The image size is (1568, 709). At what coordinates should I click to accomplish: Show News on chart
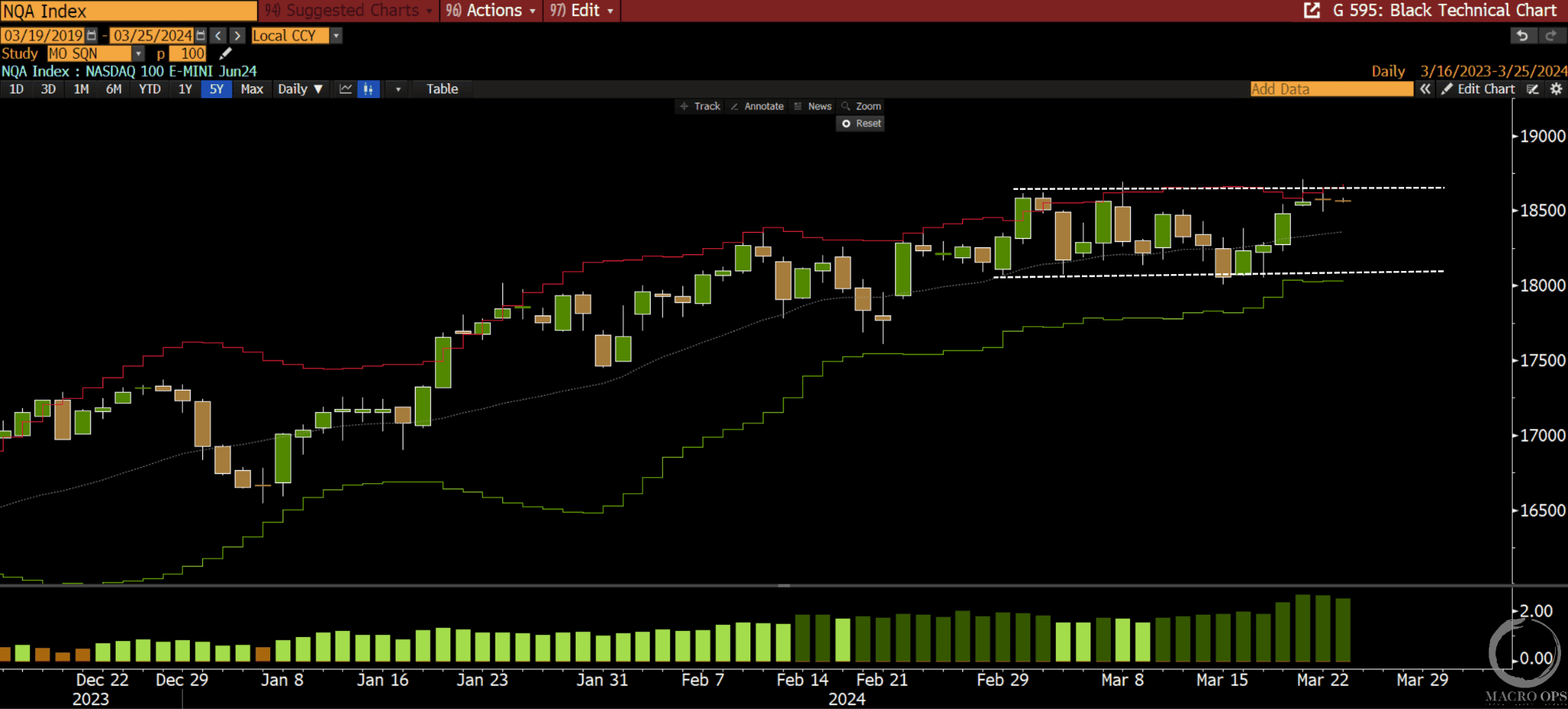813,106
